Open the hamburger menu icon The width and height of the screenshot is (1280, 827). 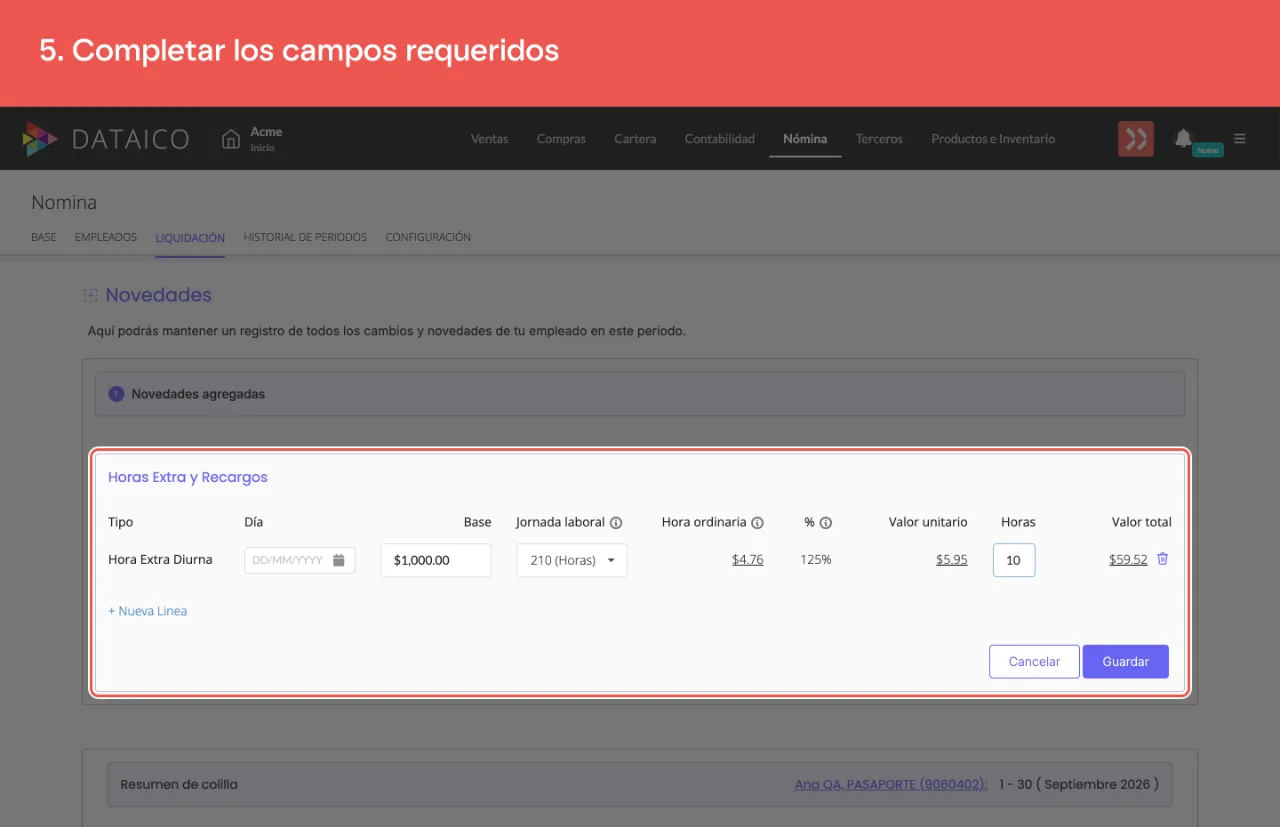[1240, 139]
